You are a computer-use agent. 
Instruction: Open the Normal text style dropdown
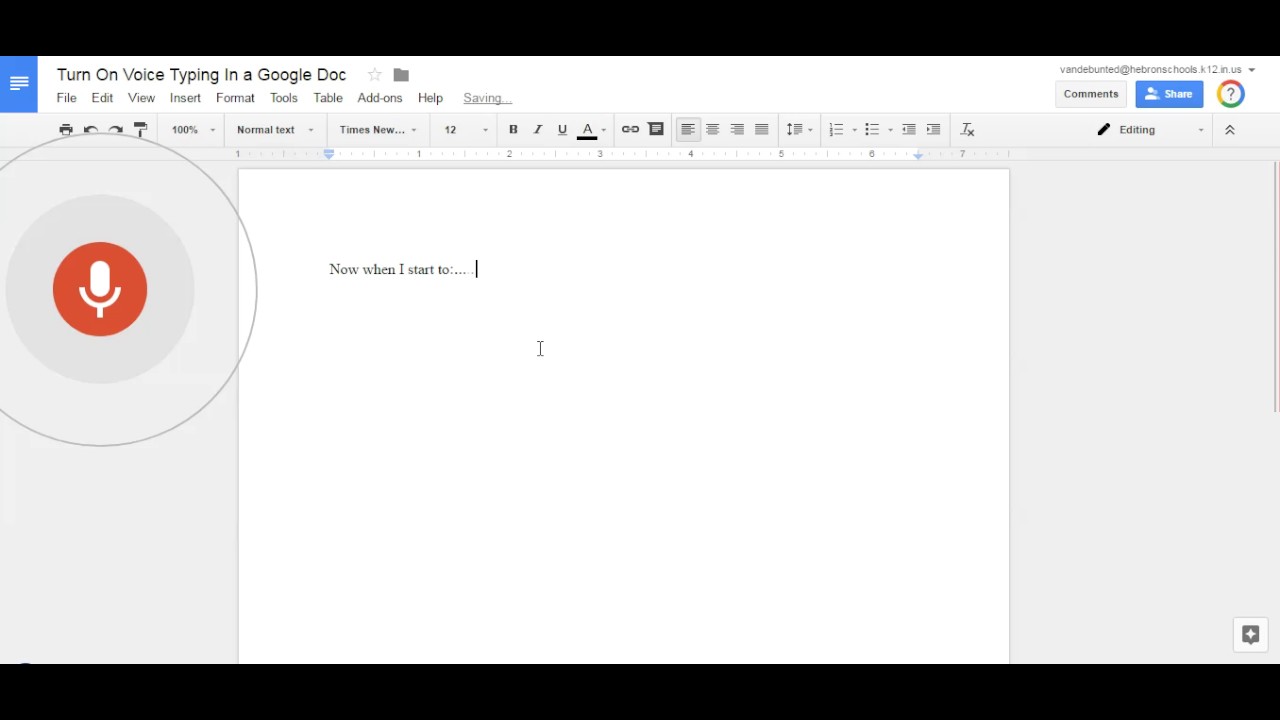[x=275, y=130]
